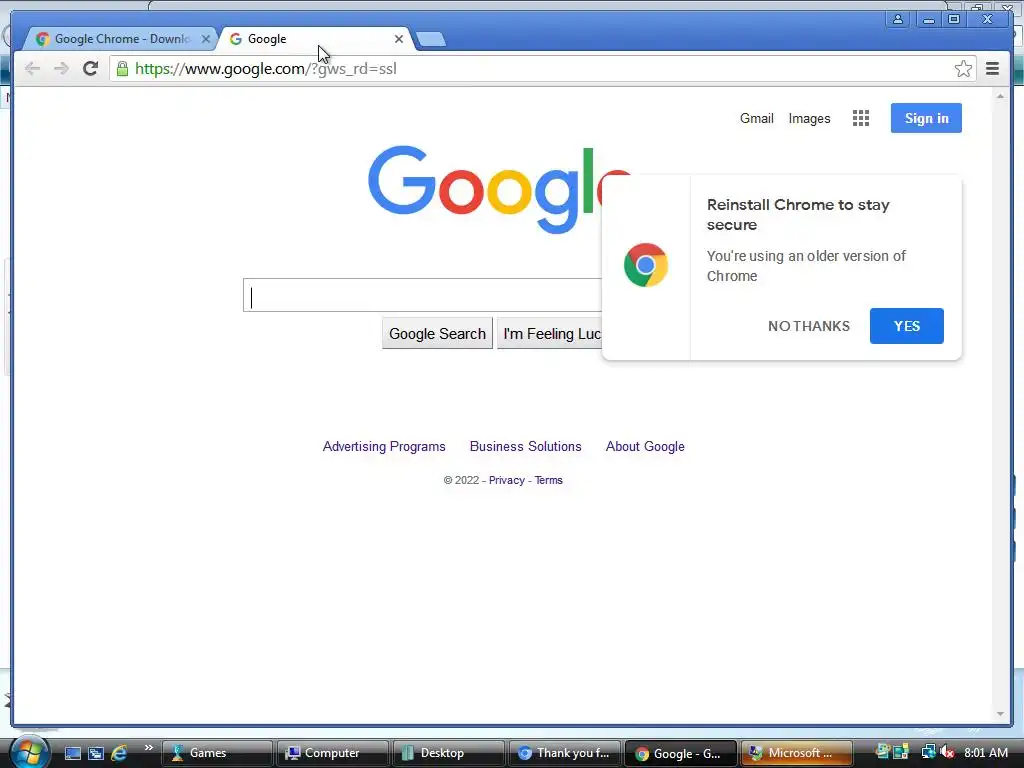Open the Gmail link

coord(757,118)
